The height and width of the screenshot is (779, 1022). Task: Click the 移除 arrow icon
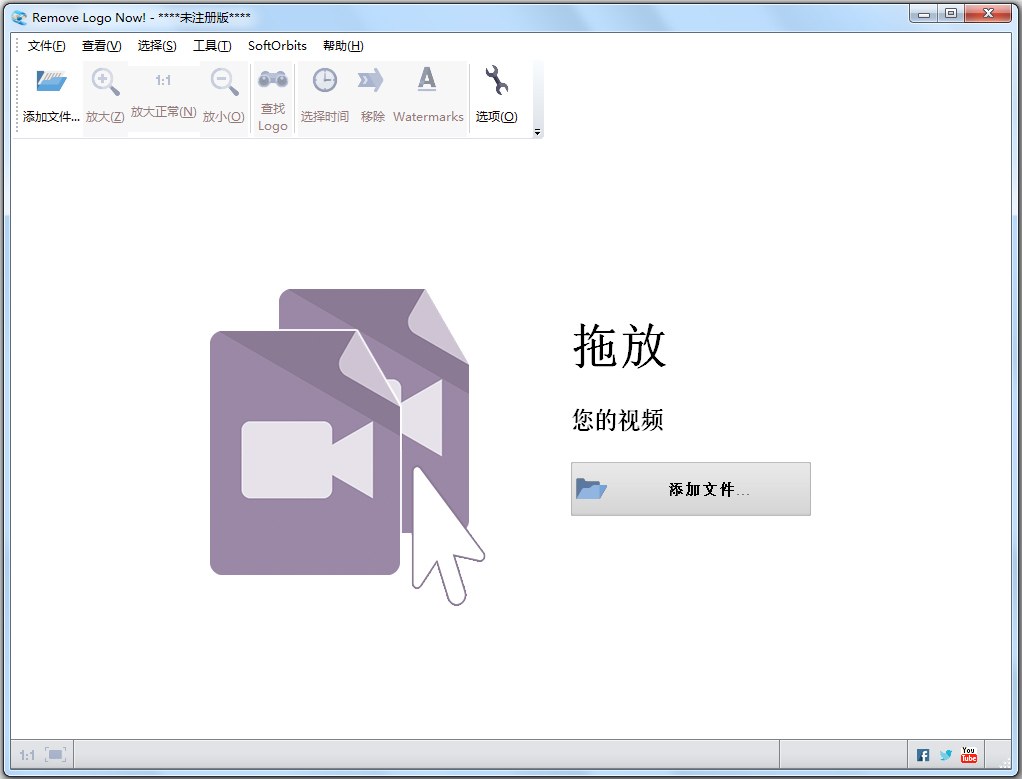(371, 81)
